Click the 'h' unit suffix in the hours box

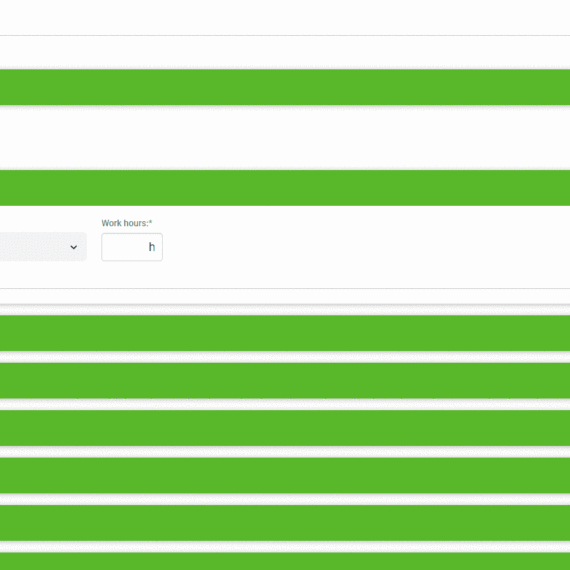pos(152,247)
